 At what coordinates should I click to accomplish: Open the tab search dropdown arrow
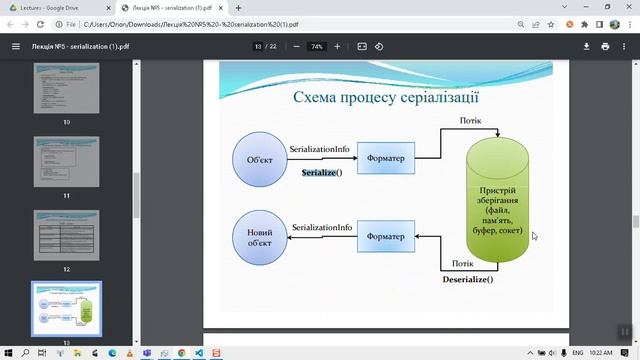[x=564, y=7]
